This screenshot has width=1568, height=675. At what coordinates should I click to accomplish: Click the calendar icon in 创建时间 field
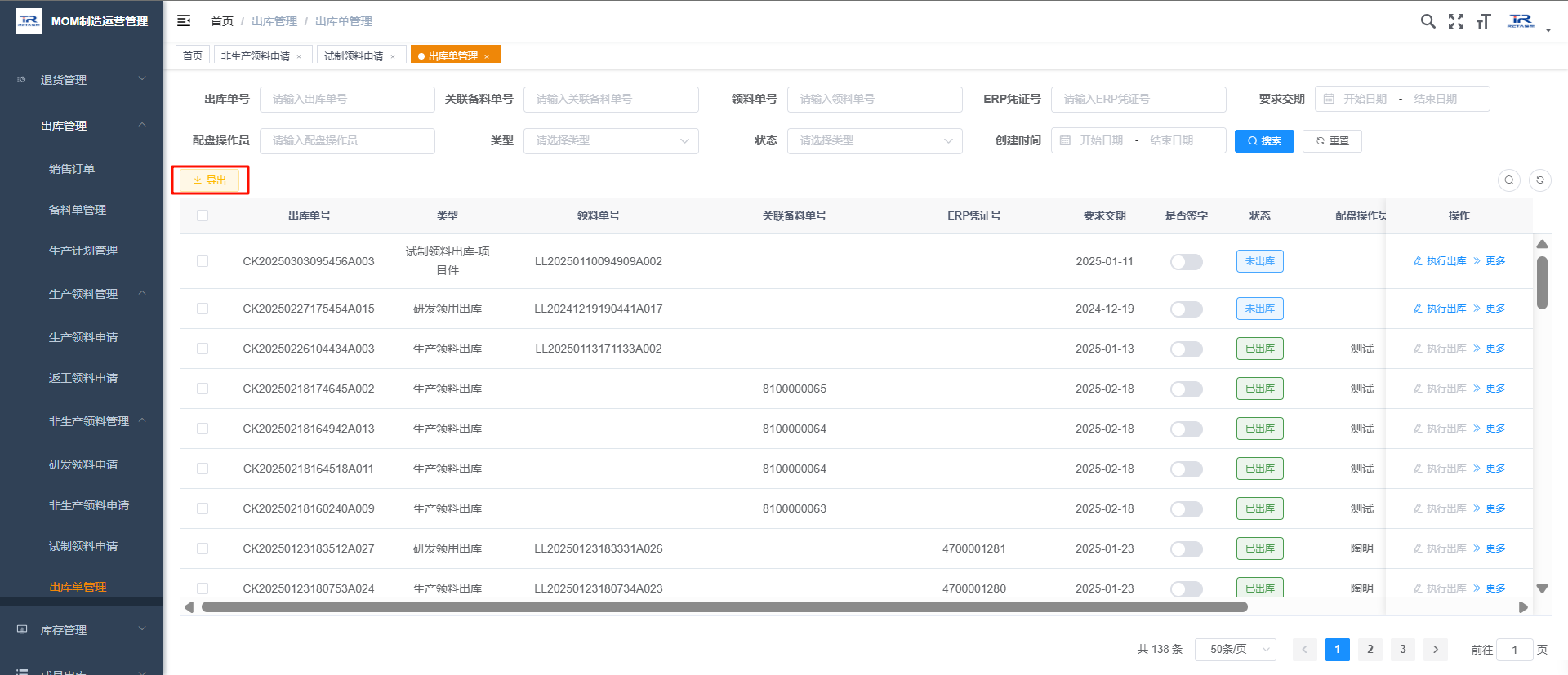click(1065, 140)
